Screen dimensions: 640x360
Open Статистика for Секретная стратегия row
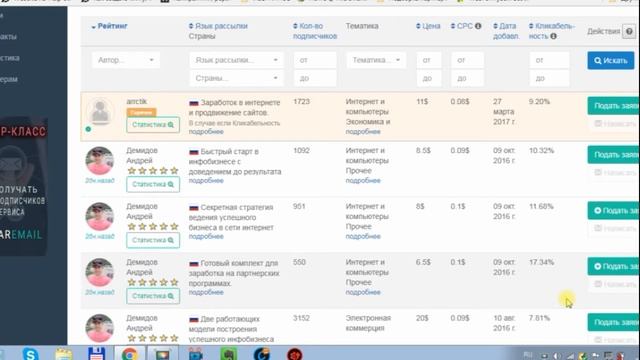click(x=153, y=240)
